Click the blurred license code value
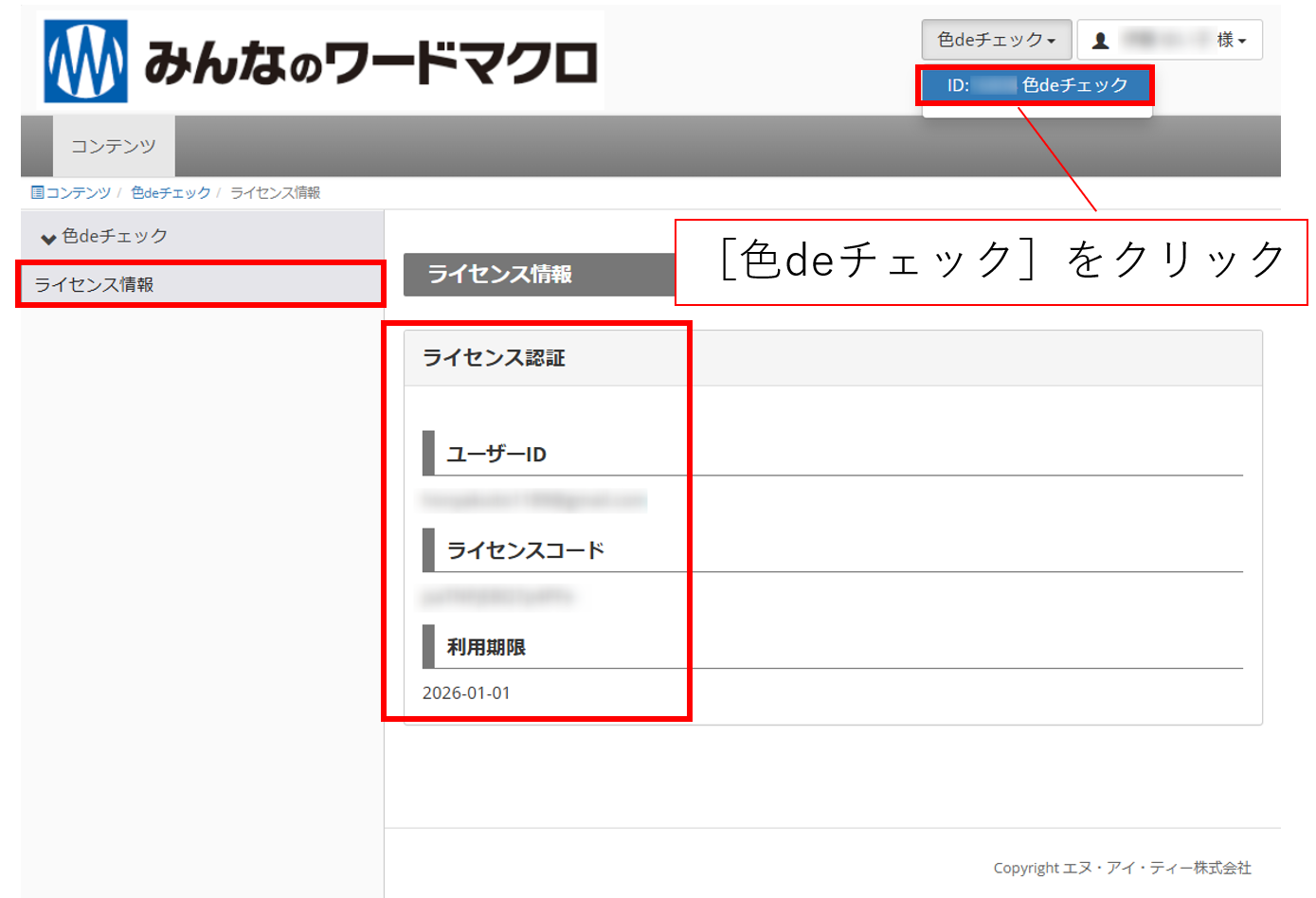1316x898 pixels. pyautogui.click(x=497, y=597)
